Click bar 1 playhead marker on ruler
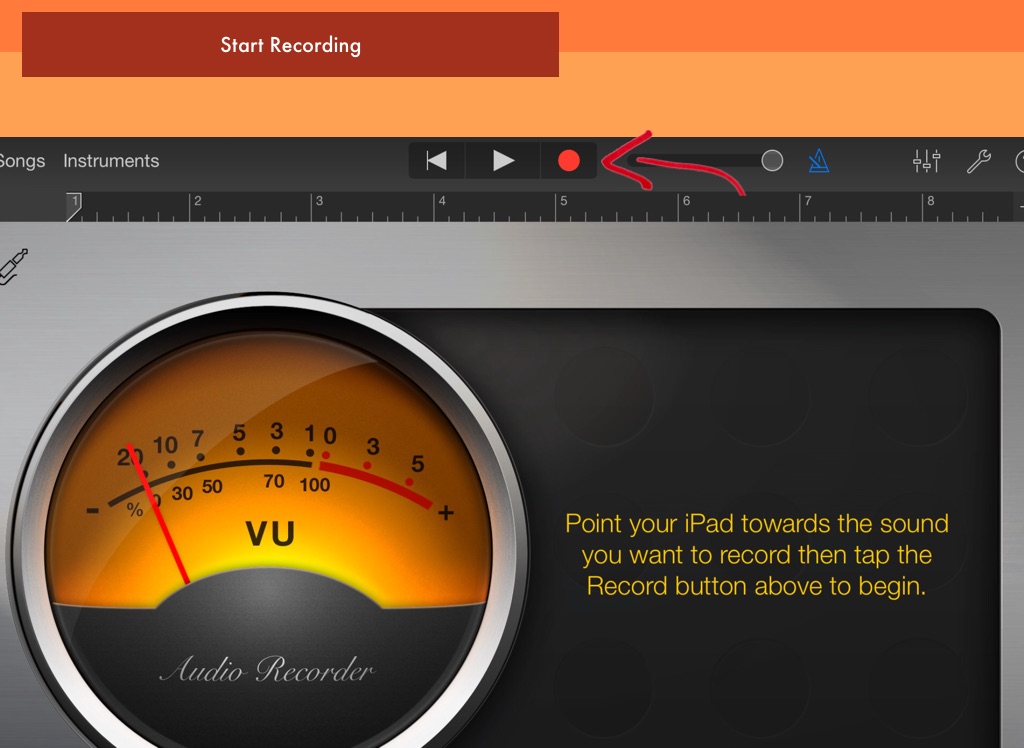 [x=73, y=203]
